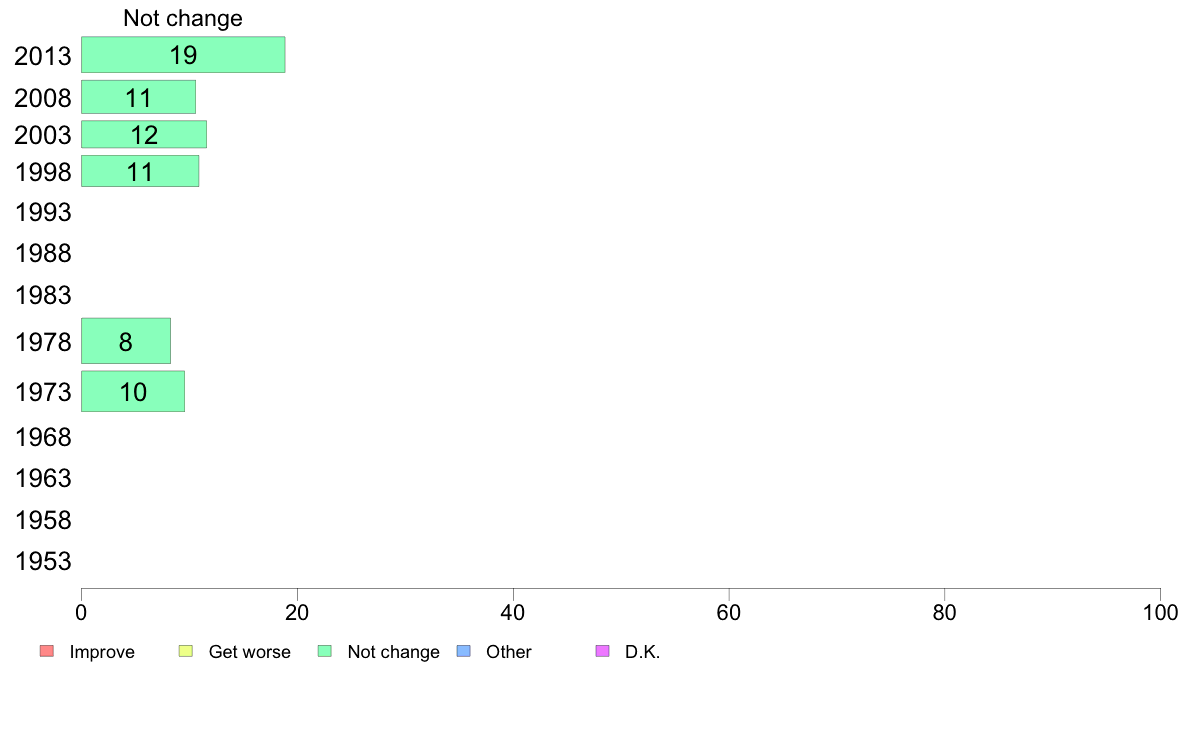
Task: Click the red Improve legend swatch
Action: pyautogui.click(x=47, y=651)
